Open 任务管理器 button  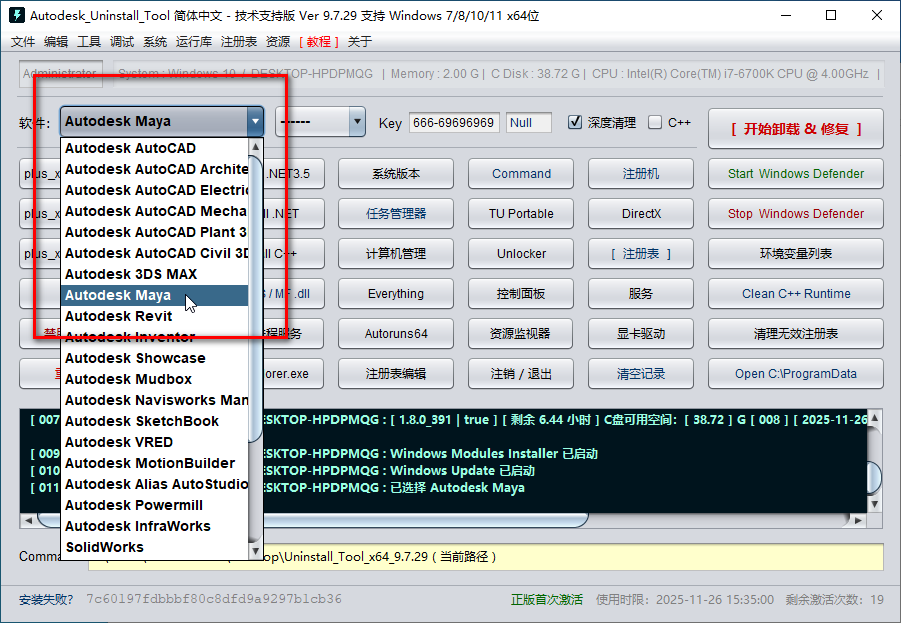[x=396, y=214]
